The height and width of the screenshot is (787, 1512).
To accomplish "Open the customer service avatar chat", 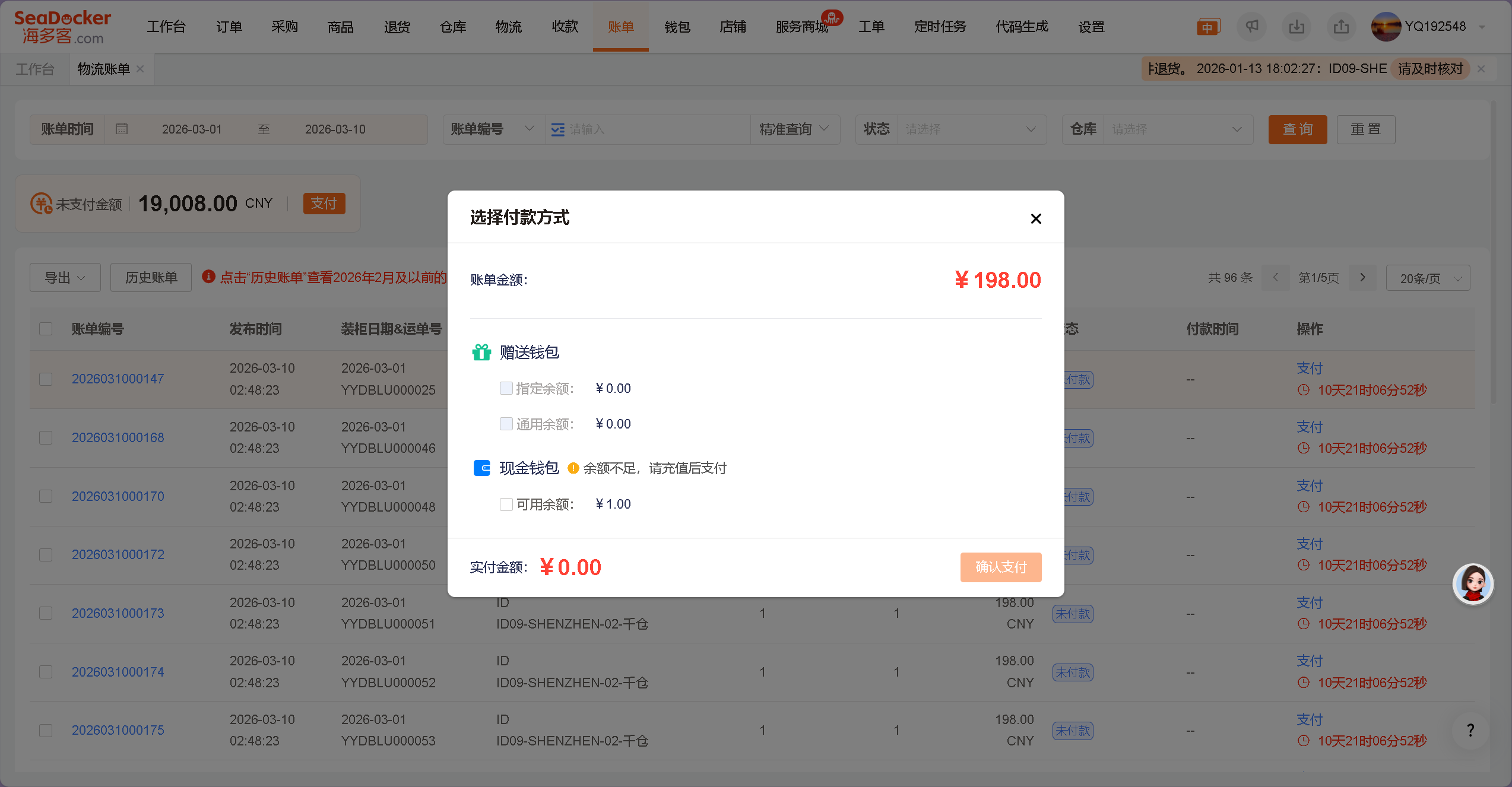I will pyautogui.click(x=1473, y=583).
